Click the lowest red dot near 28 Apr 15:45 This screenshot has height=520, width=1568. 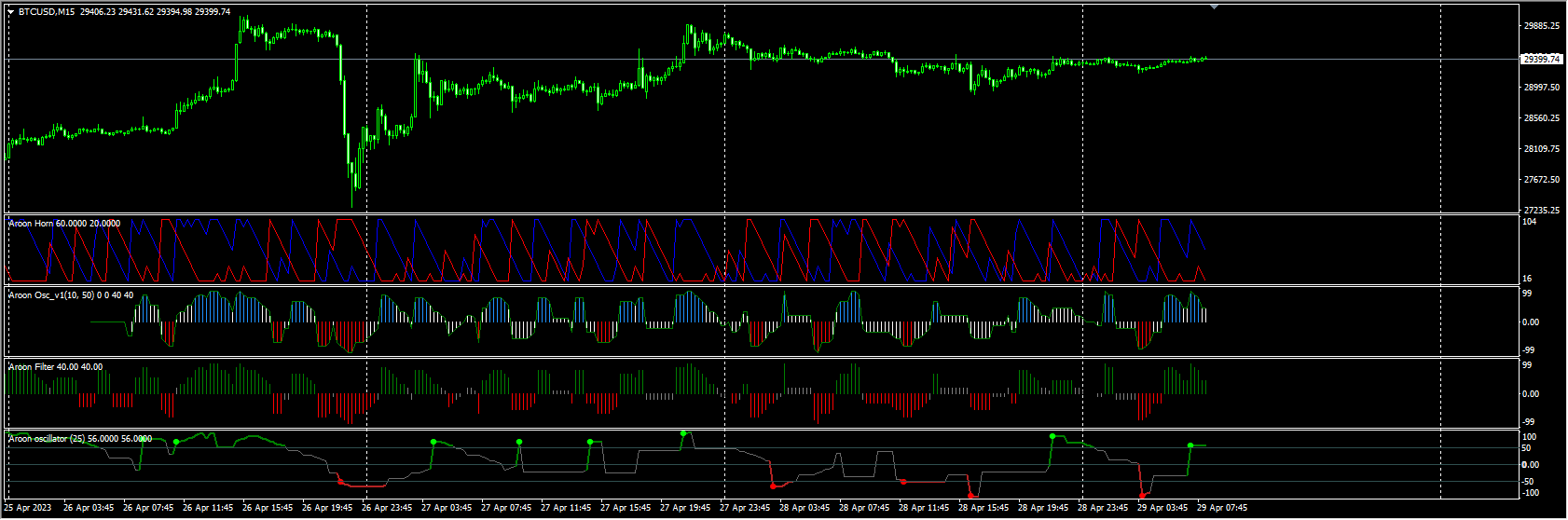(971, 496)
